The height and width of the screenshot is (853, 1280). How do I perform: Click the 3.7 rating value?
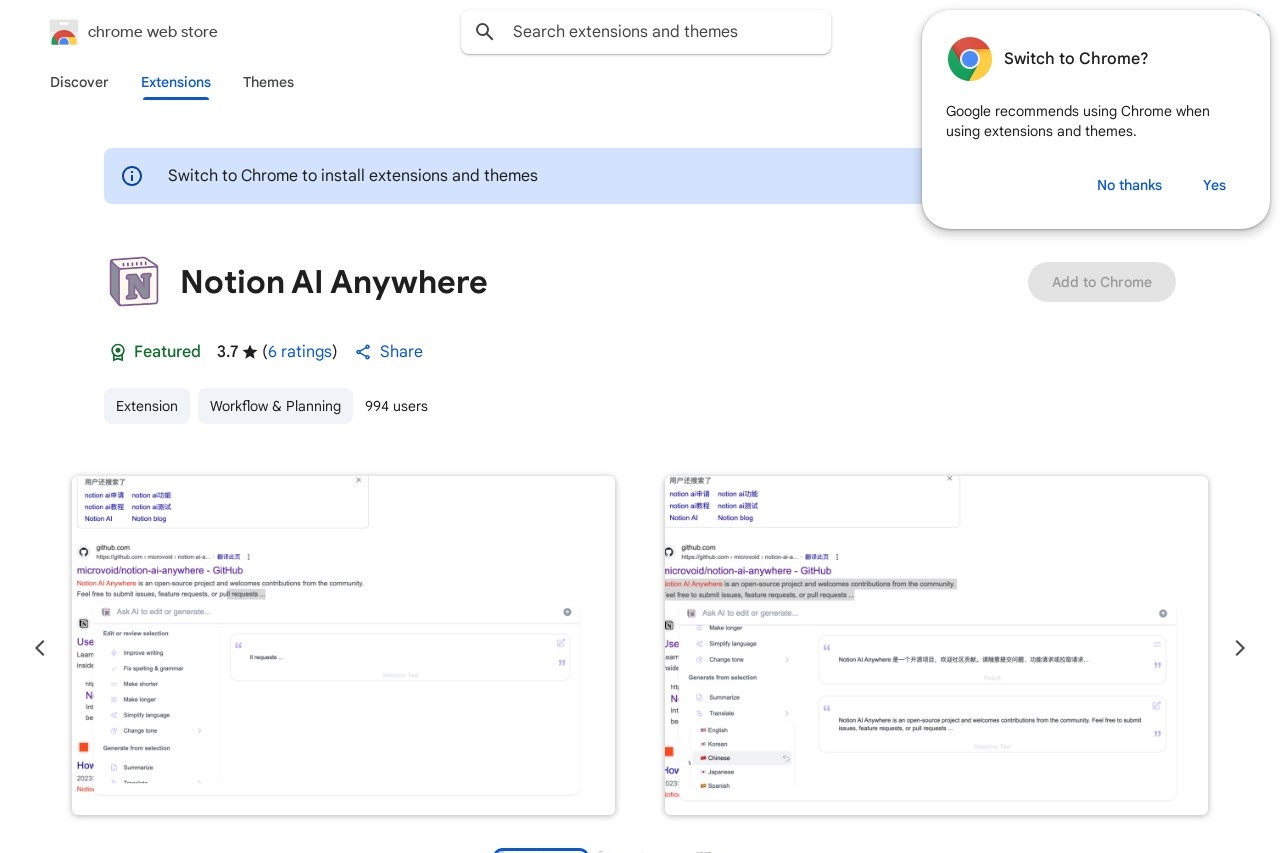228,352
